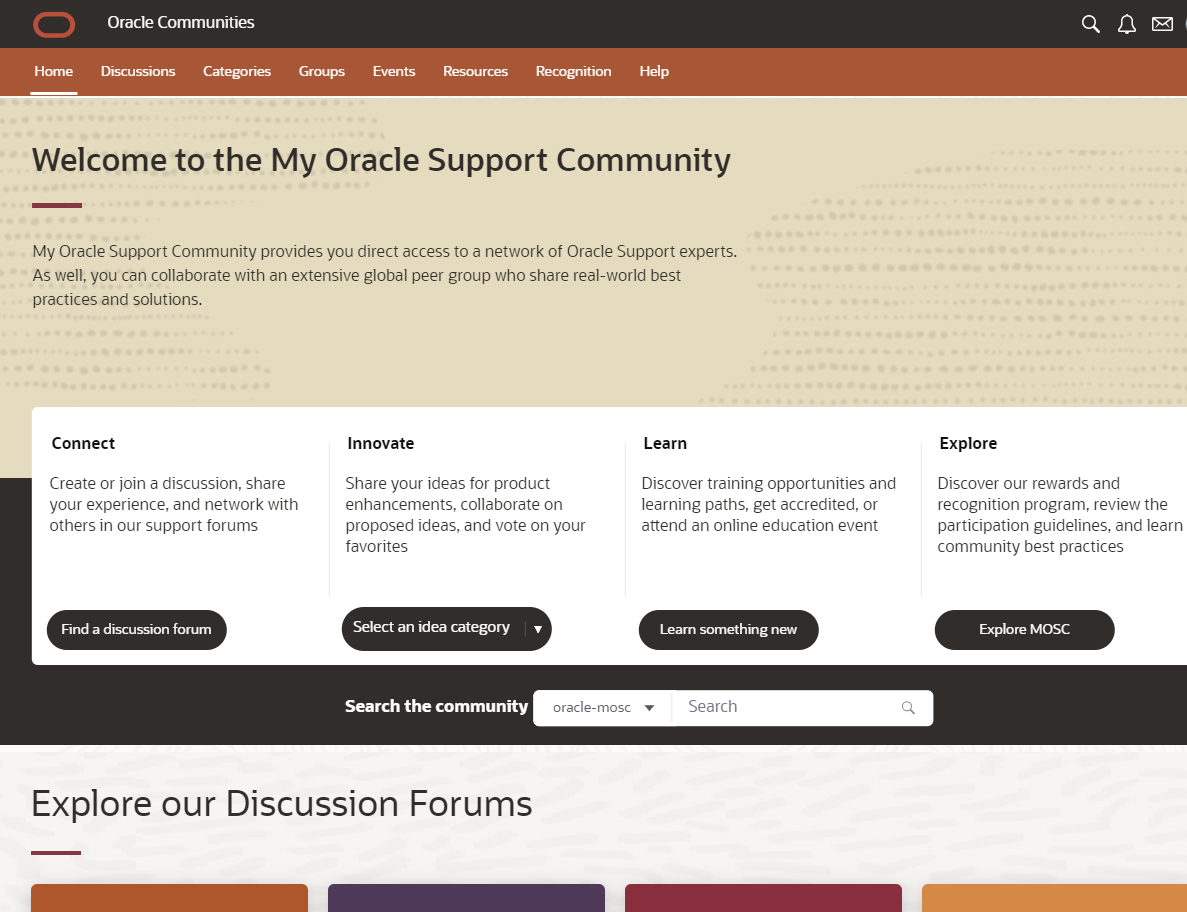Screen dimensions: 1187x912
Task: Click the Oracle logo icon
Action: click(x=54, y=24)
